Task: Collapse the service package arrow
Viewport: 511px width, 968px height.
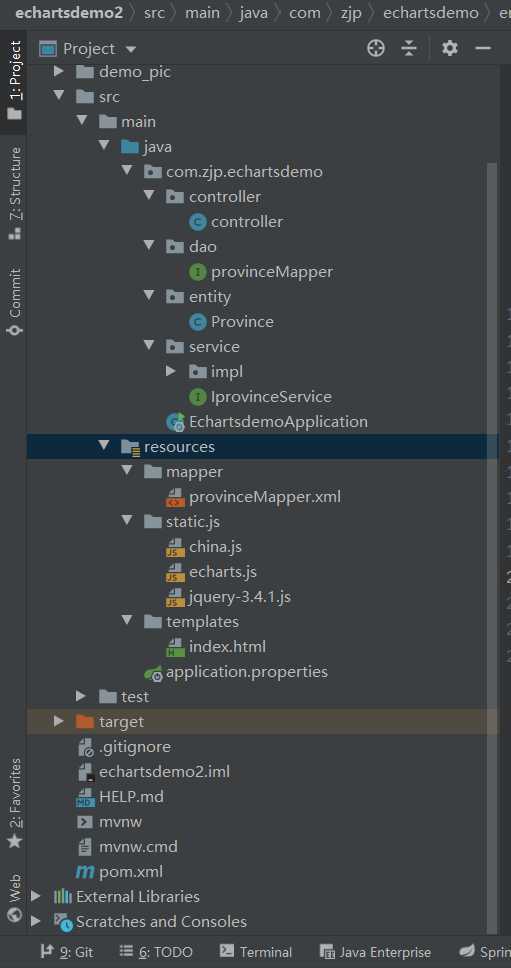Action: [x=149, y=346]
